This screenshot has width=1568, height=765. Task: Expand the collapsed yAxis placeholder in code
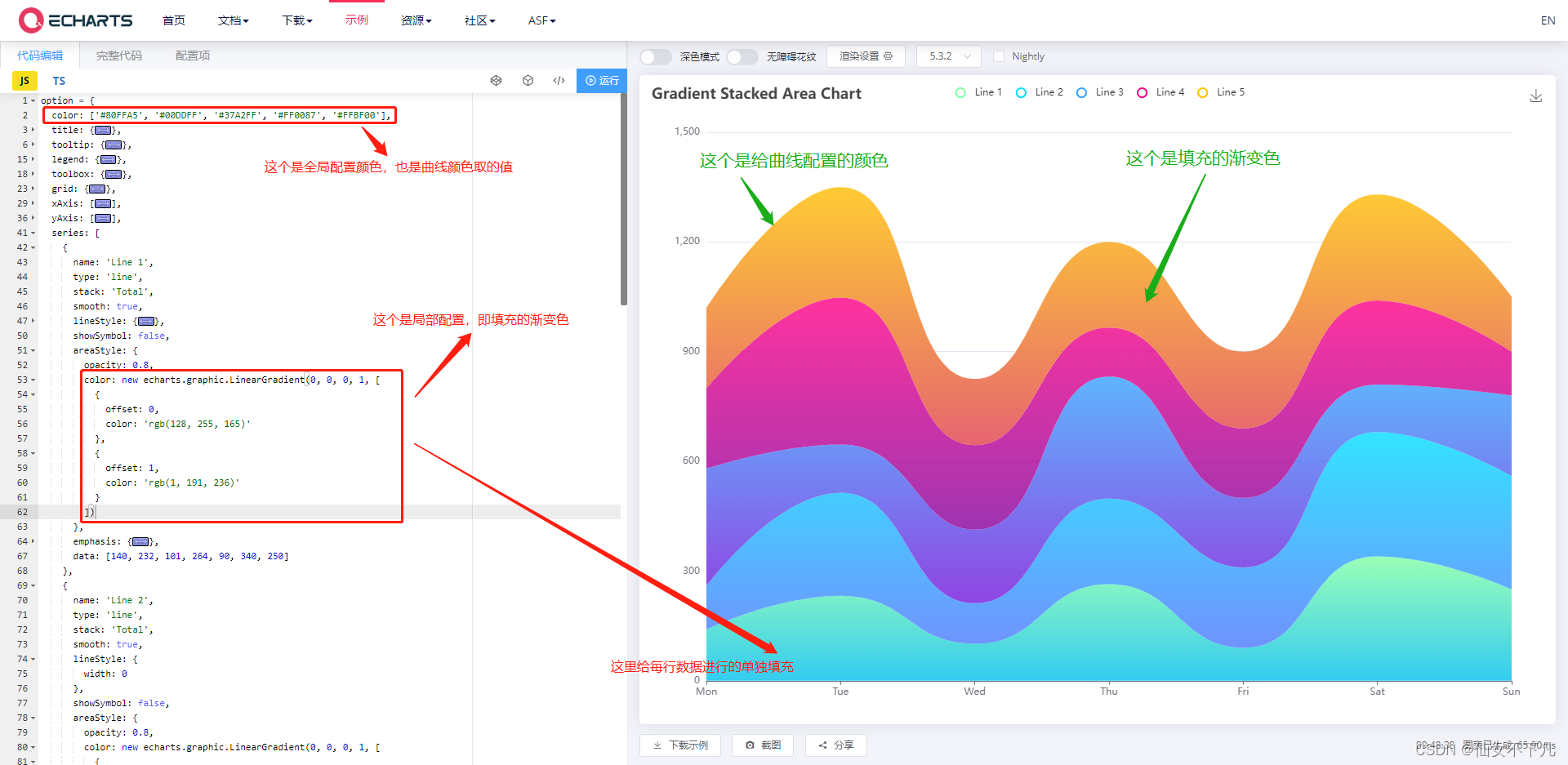[x=103, y=218]
